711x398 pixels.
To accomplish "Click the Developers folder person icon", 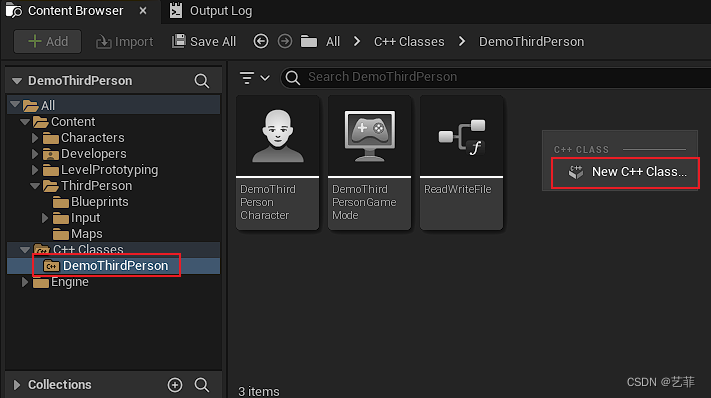I will (50, 154).
